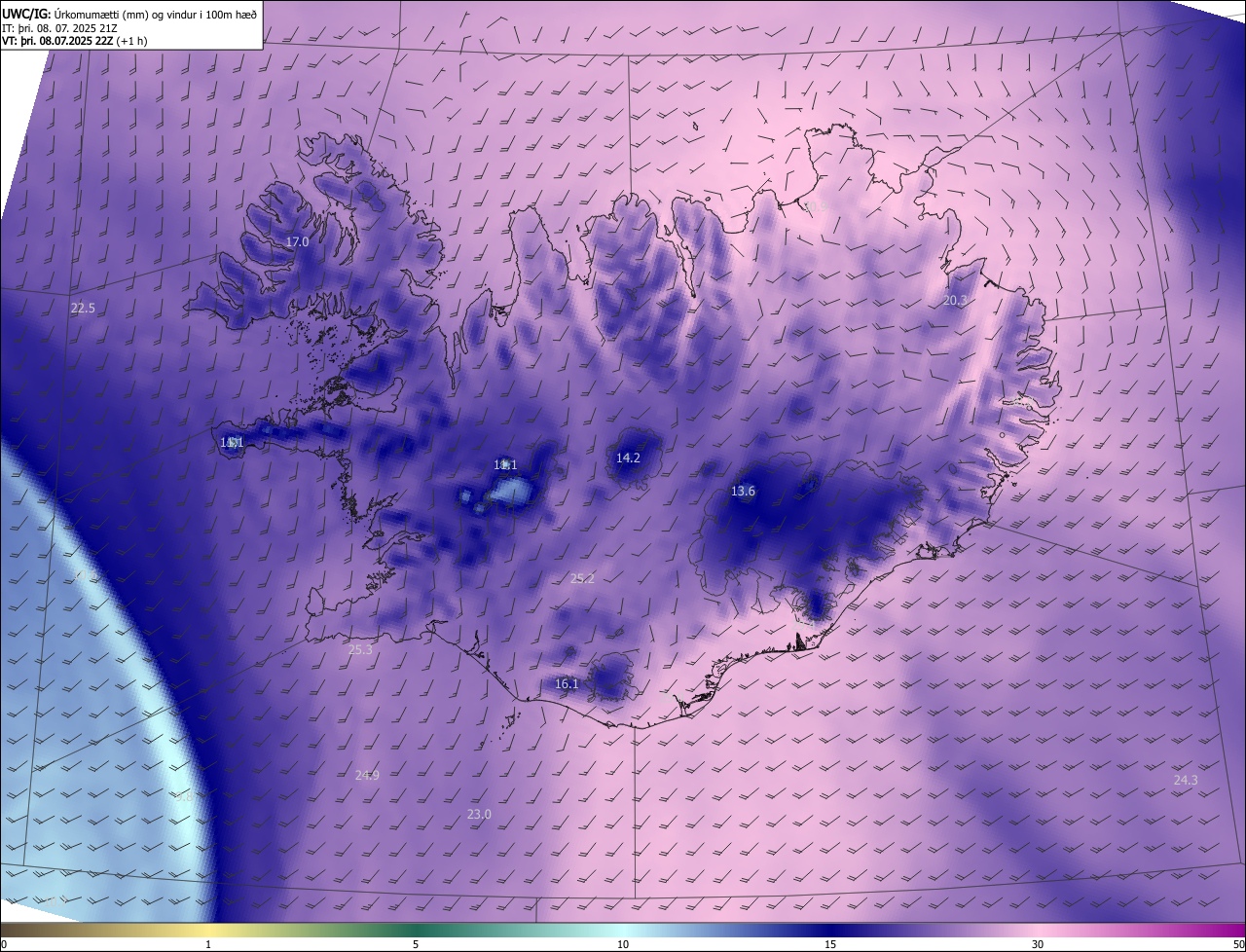
Task: Click the faint 30.9 value in the northeast
Action: [x=815, y=206]
